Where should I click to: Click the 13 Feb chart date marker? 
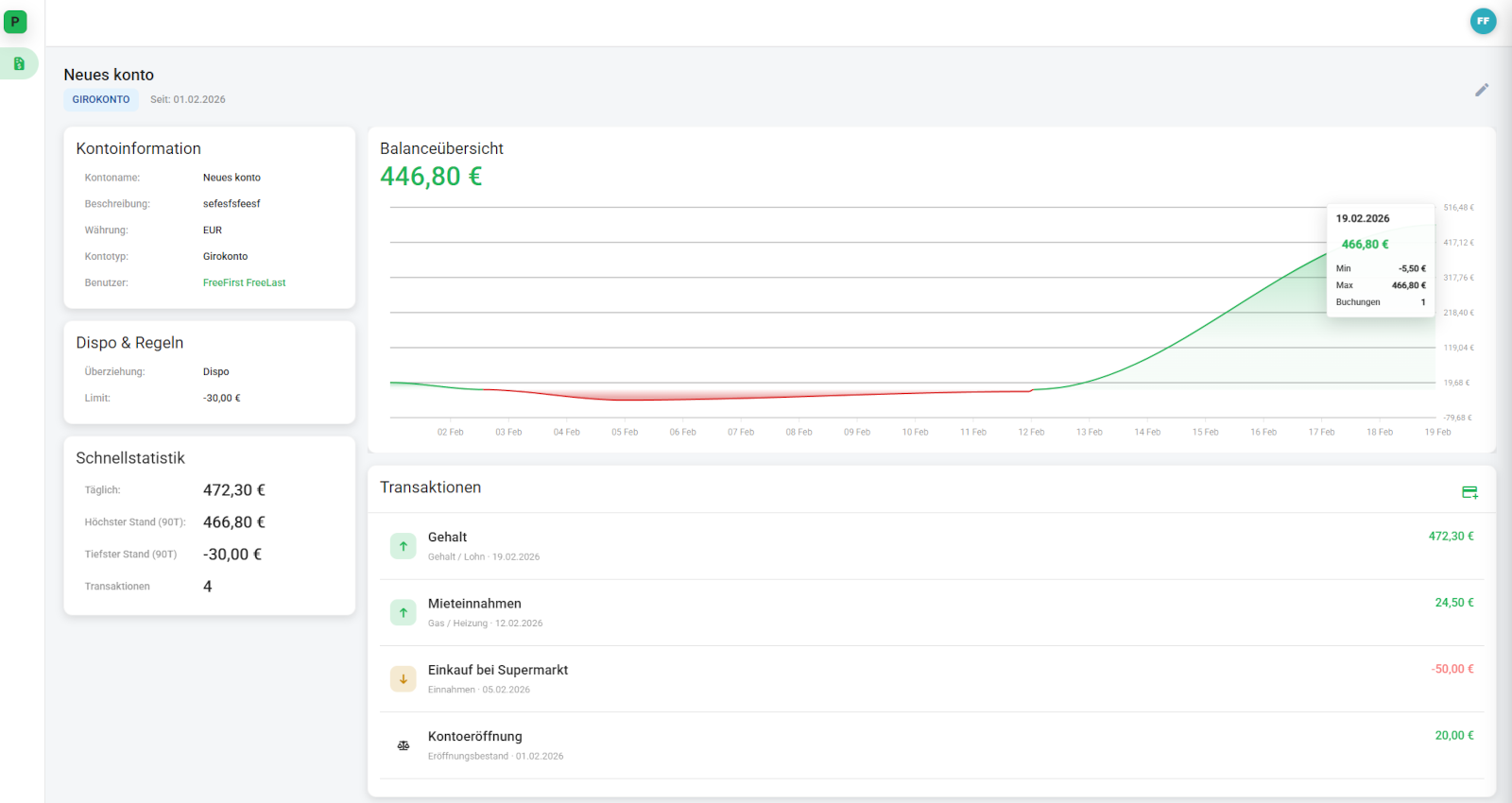click(x=1089, y=432)
